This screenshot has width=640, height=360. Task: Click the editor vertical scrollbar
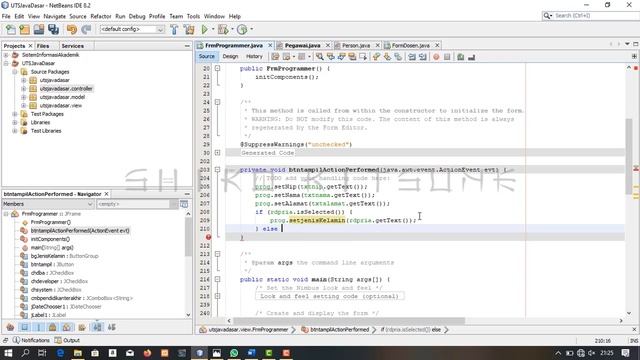click(629, 155)
